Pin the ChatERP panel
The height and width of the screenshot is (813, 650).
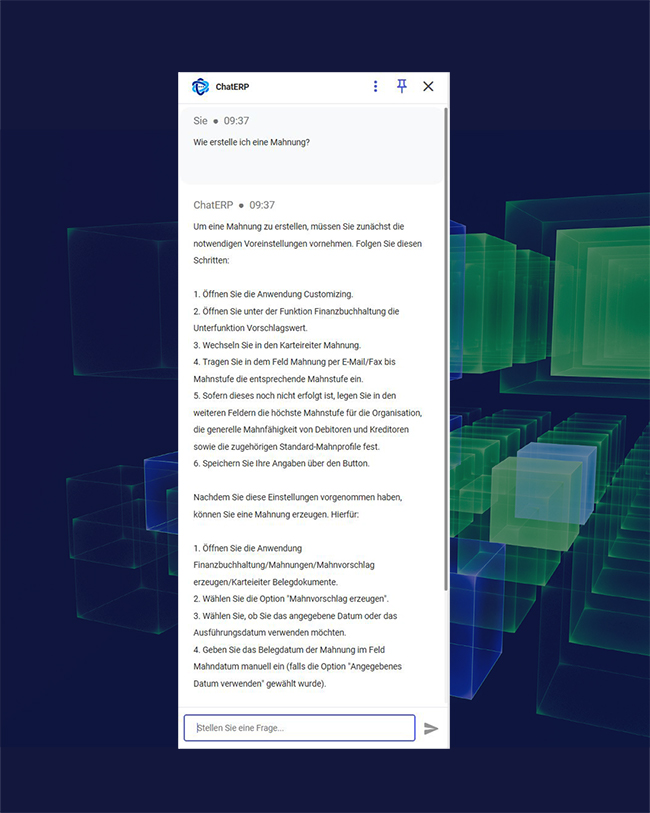[402, 87]
